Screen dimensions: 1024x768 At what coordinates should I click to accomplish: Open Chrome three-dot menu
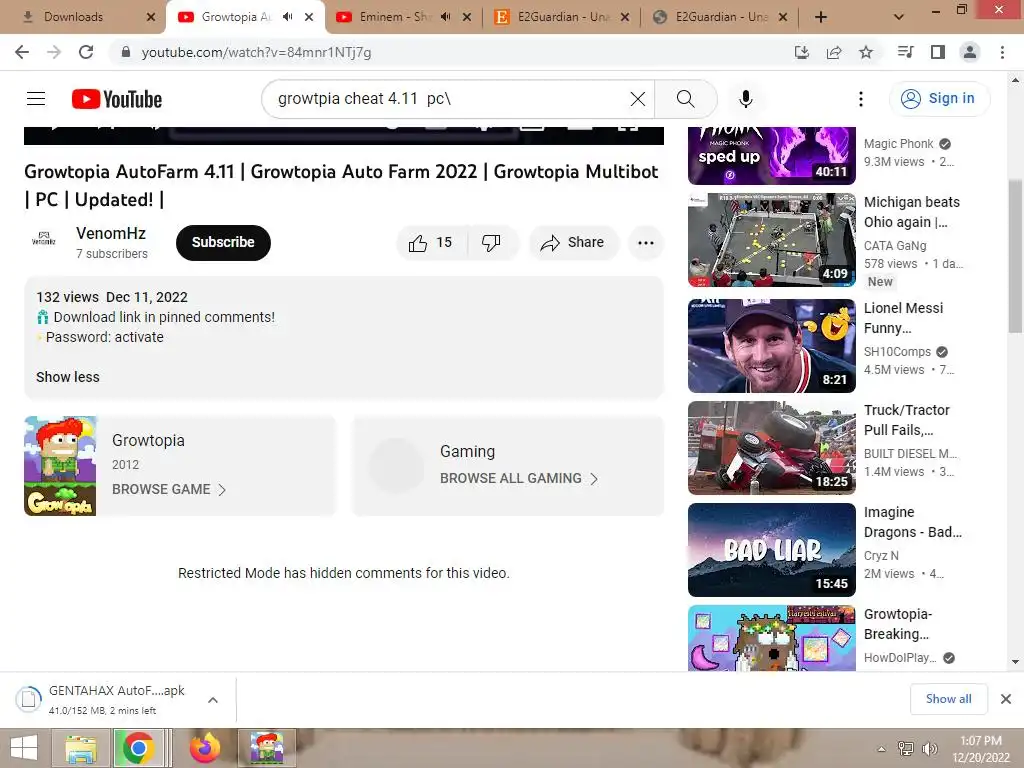pyautogui.click(x=1002, y=52)
